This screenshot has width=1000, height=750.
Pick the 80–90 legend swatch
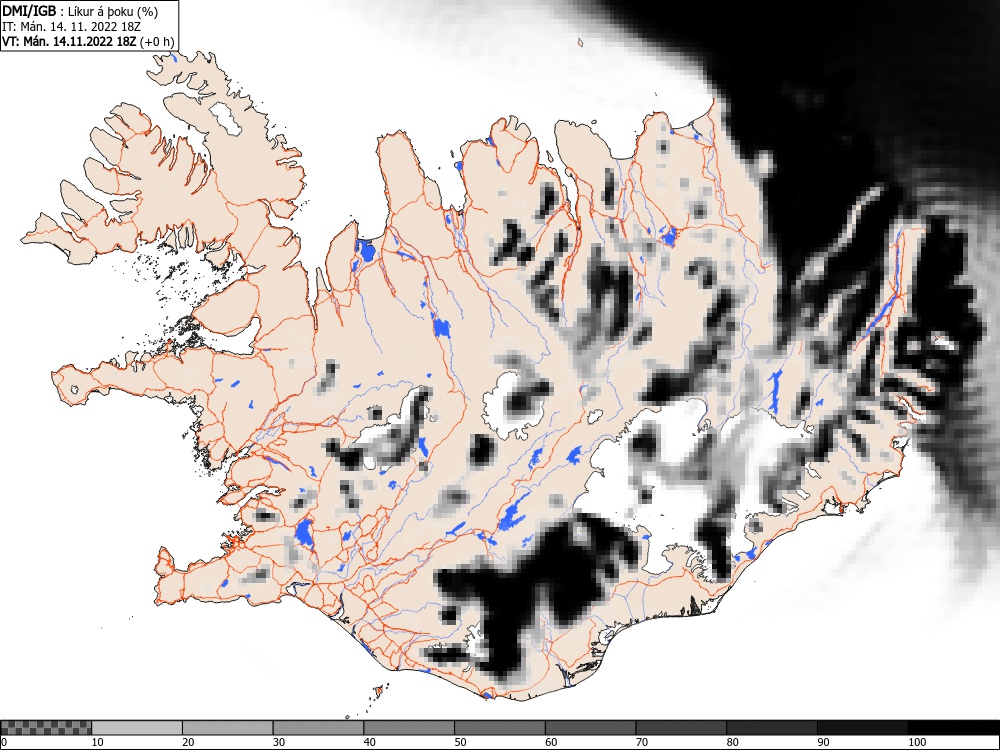pyautogui.click(x=771, y=728)
